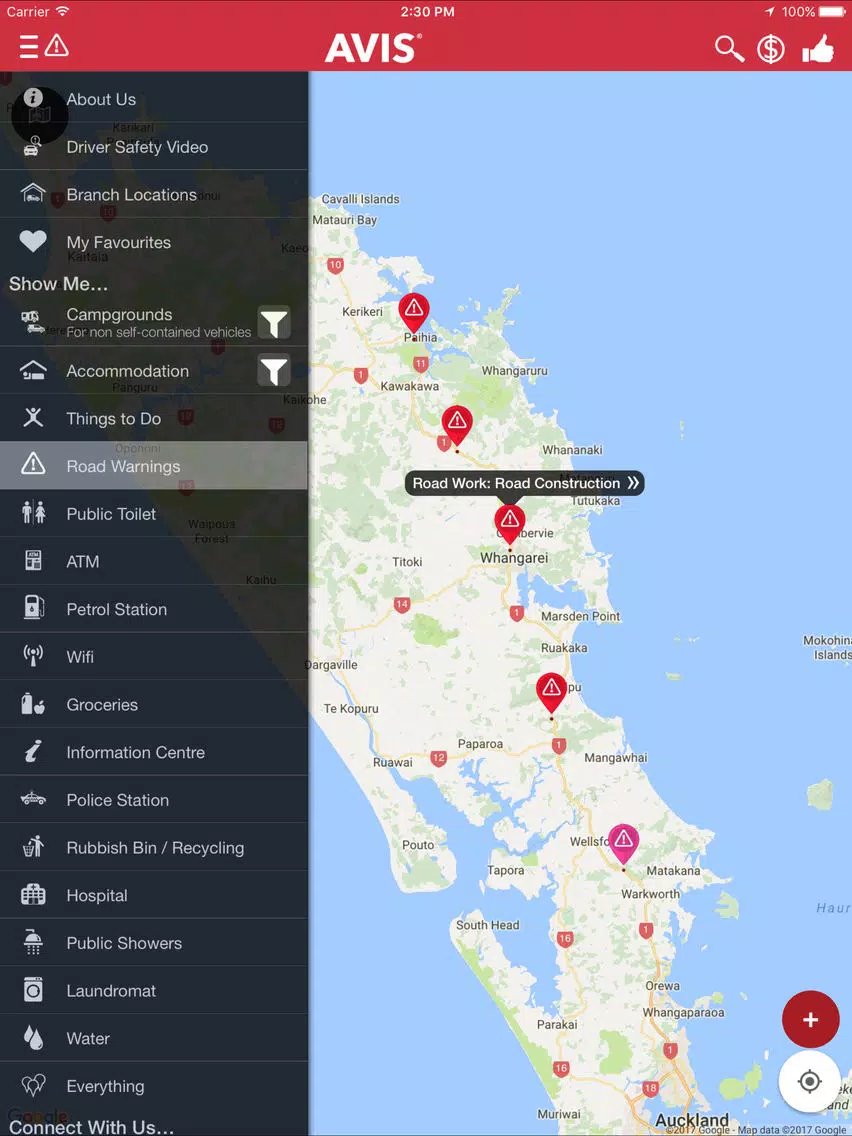The image size is (852, 1136).
Task: Tap Road Work: Road Construction callout
Action: (x=525, y=483)
